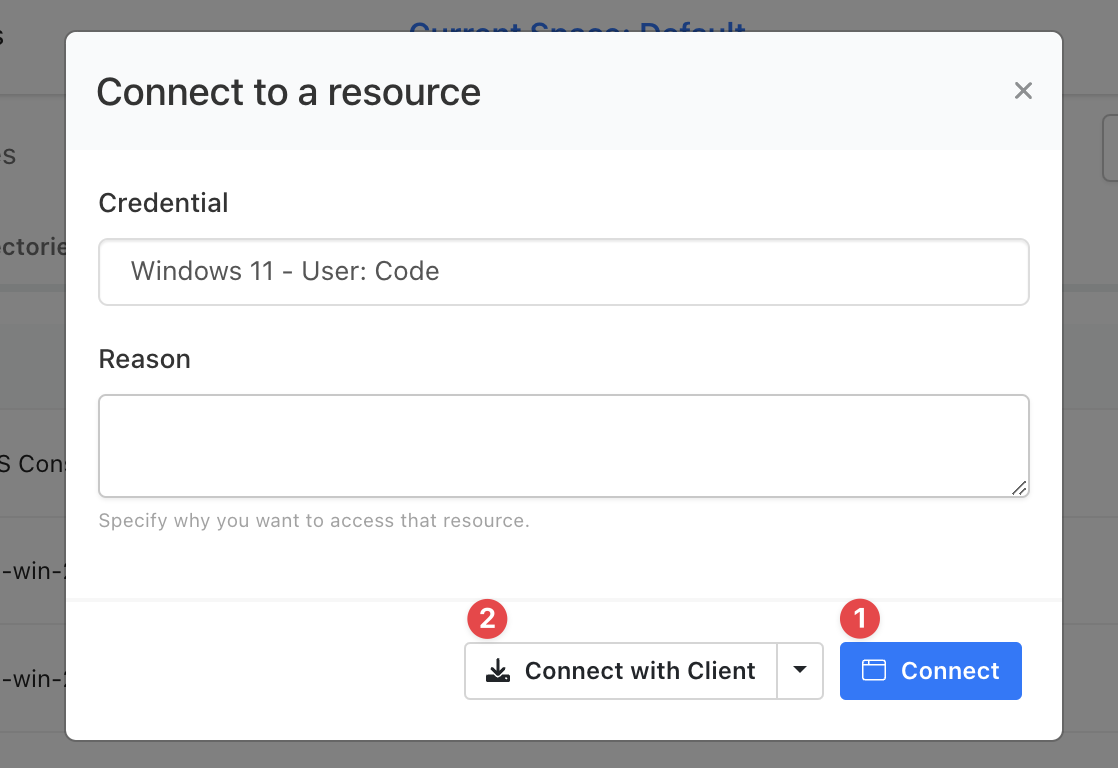The height and width of the screenshot is (768, 1118).
Task: Click the download icon beside Connect with Client
Action: pos(497,671)
